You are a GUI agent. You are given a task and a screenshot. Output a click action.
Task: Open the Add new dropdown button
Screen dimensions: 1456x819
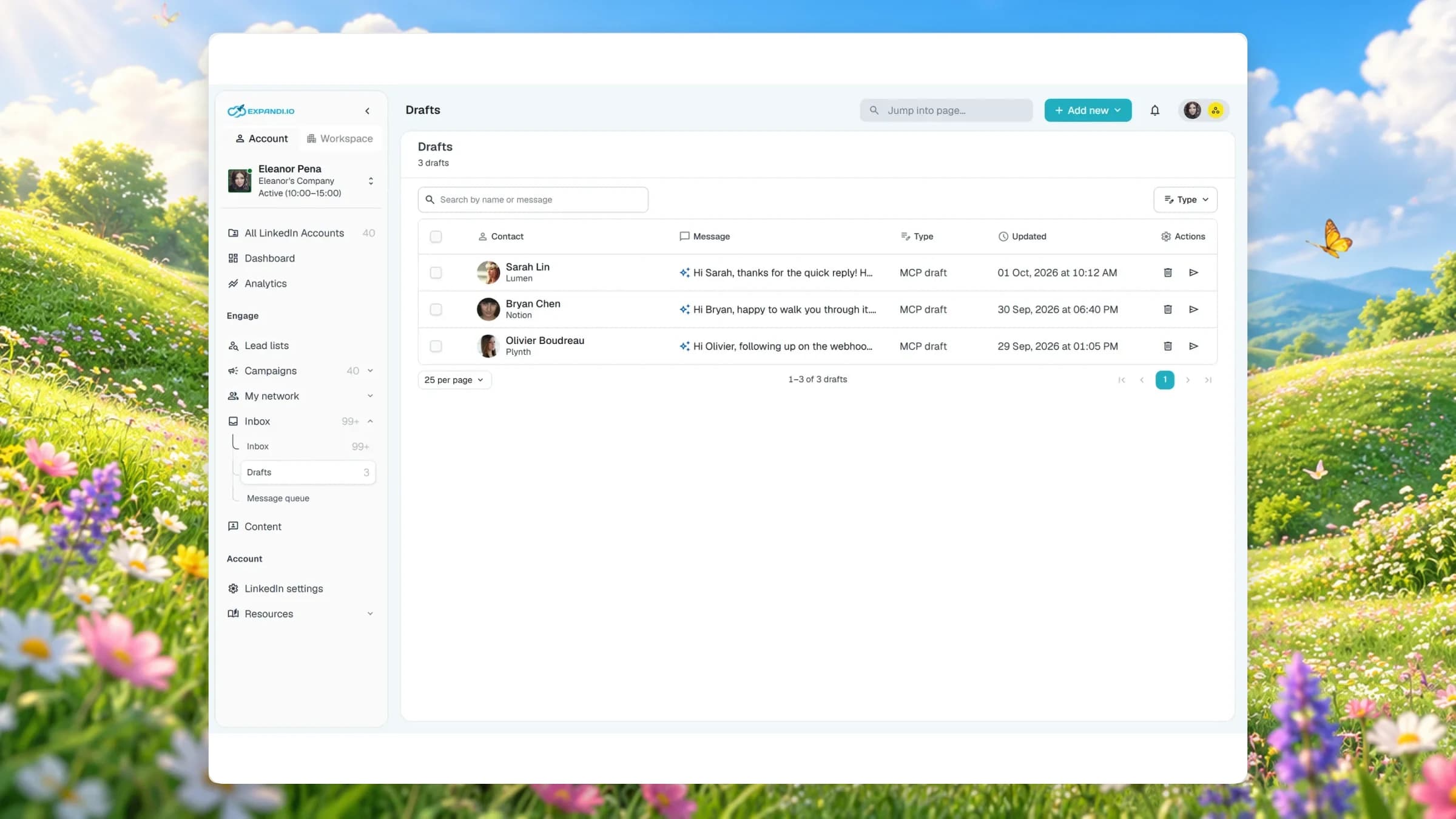coord(1088,110)
